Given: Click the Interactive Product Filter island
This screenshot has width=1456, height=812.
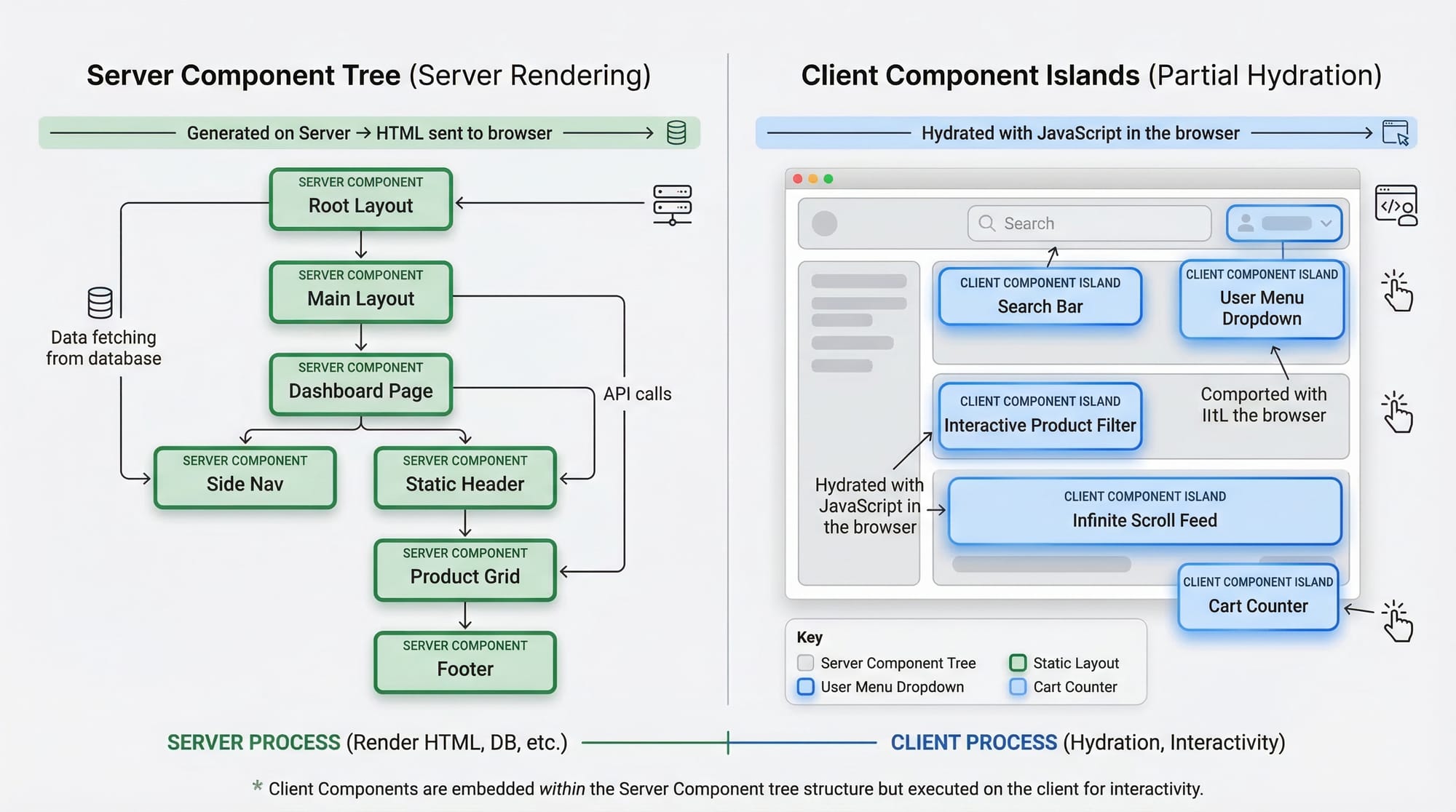Looking at the screenshot, I should pyautogui.click(x=1040, y=416).
